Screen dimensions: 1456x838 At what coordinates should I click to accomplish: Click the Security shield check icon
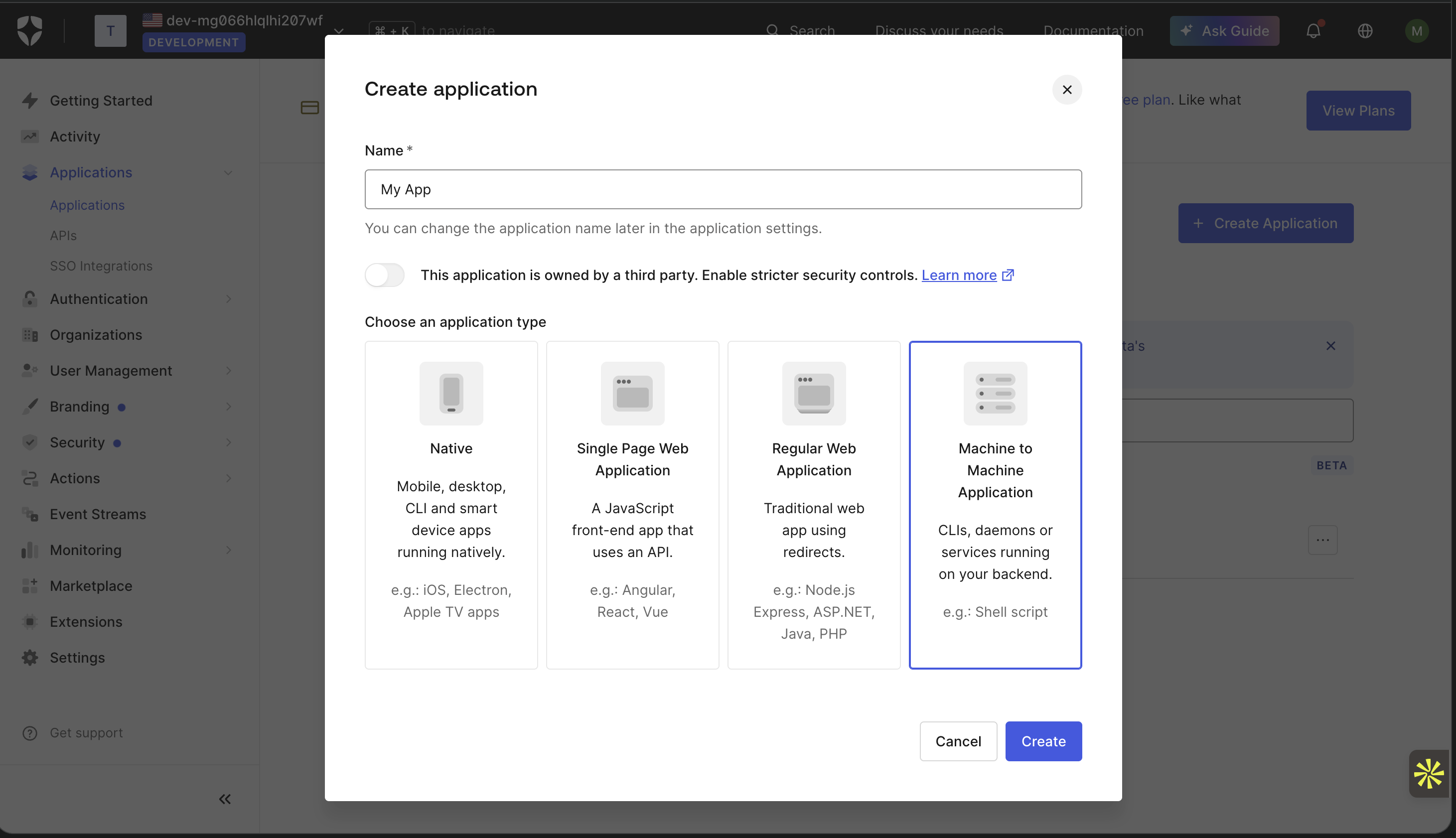click(30, 442)
